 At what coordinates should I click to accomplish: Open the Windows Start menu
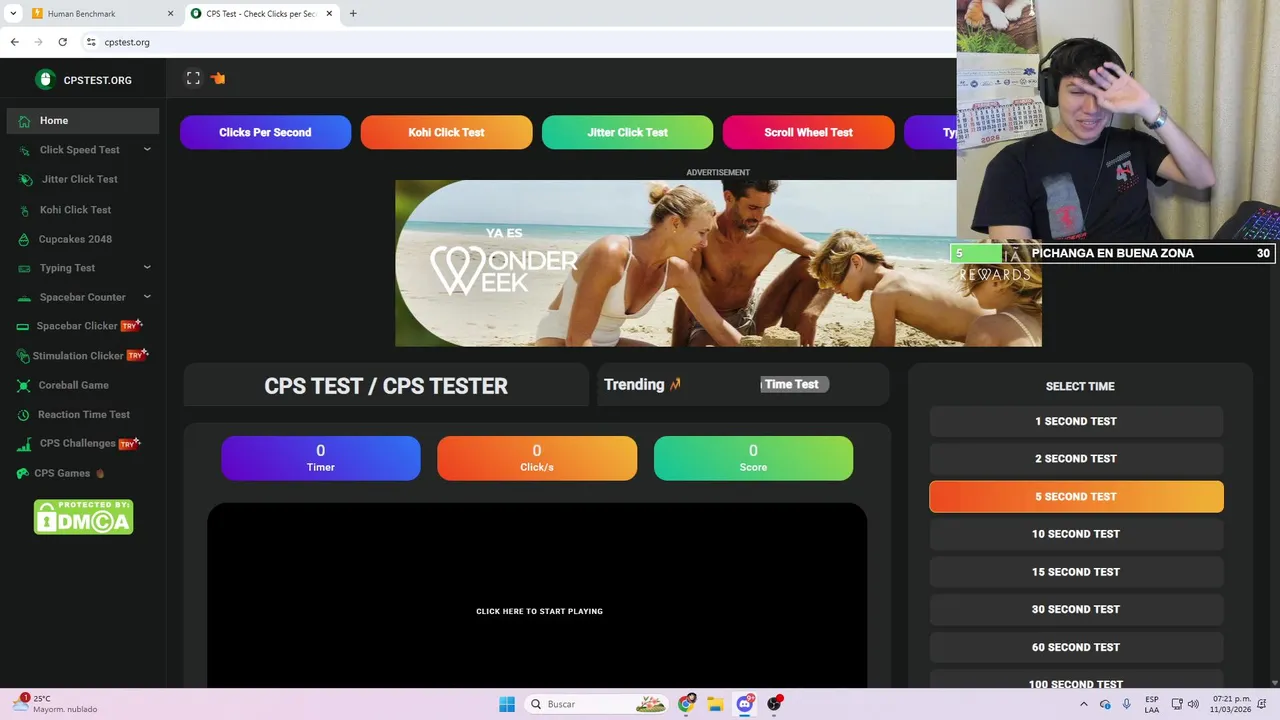[x=507, y=704]
